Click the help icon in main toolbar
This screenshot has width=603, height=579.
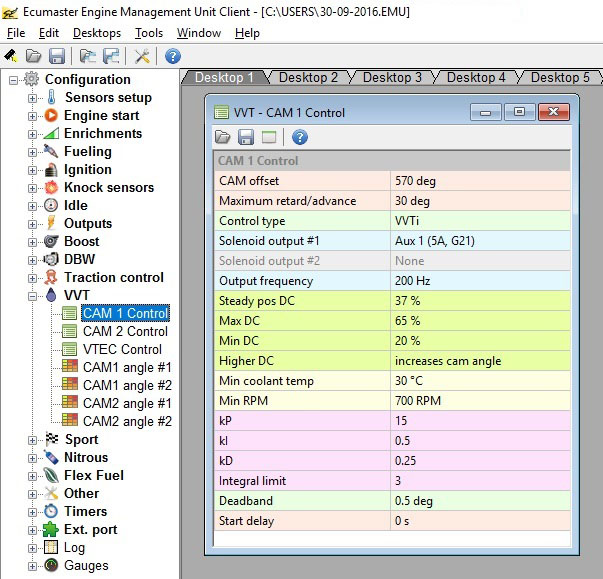click(x=173, y=56)
